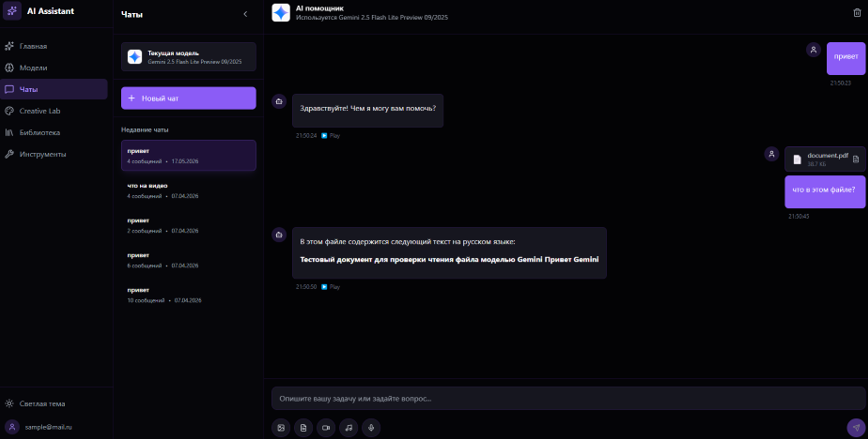Attach a document using the file icon

pyautogui.click(x=303, y=427)
